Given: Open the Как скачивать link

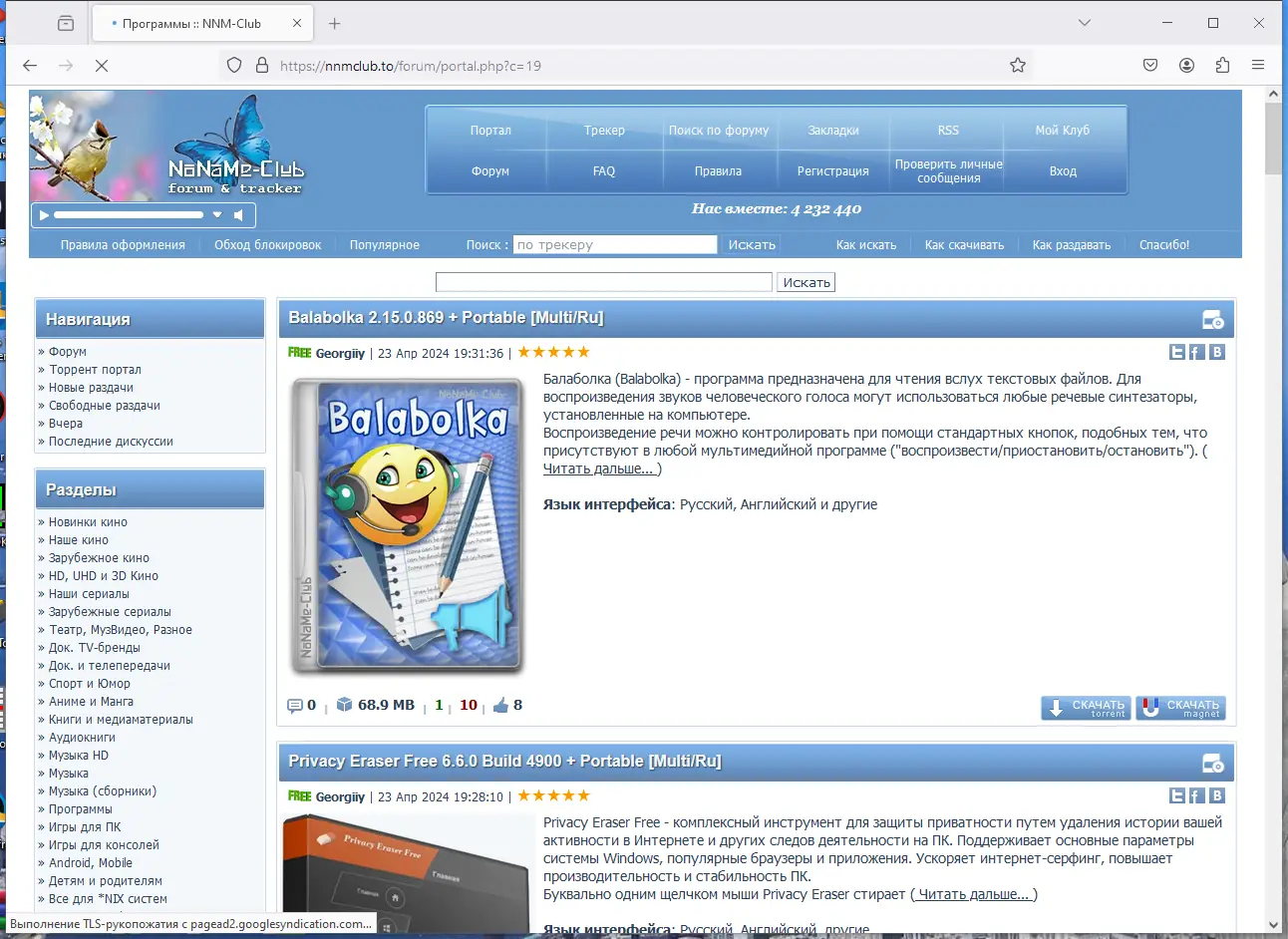Looking at the screenshot, I should tap(964, 245).
